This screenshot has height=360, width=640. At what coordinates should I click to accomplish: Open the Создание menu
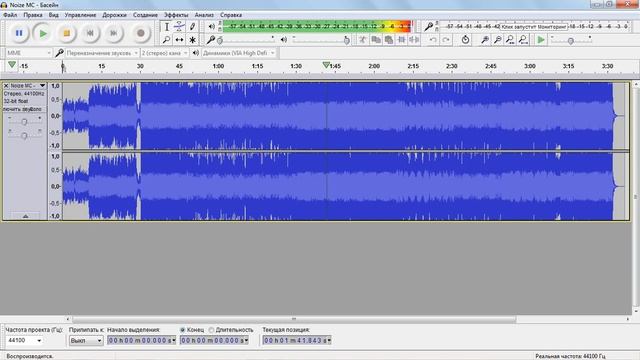(145, 15)
